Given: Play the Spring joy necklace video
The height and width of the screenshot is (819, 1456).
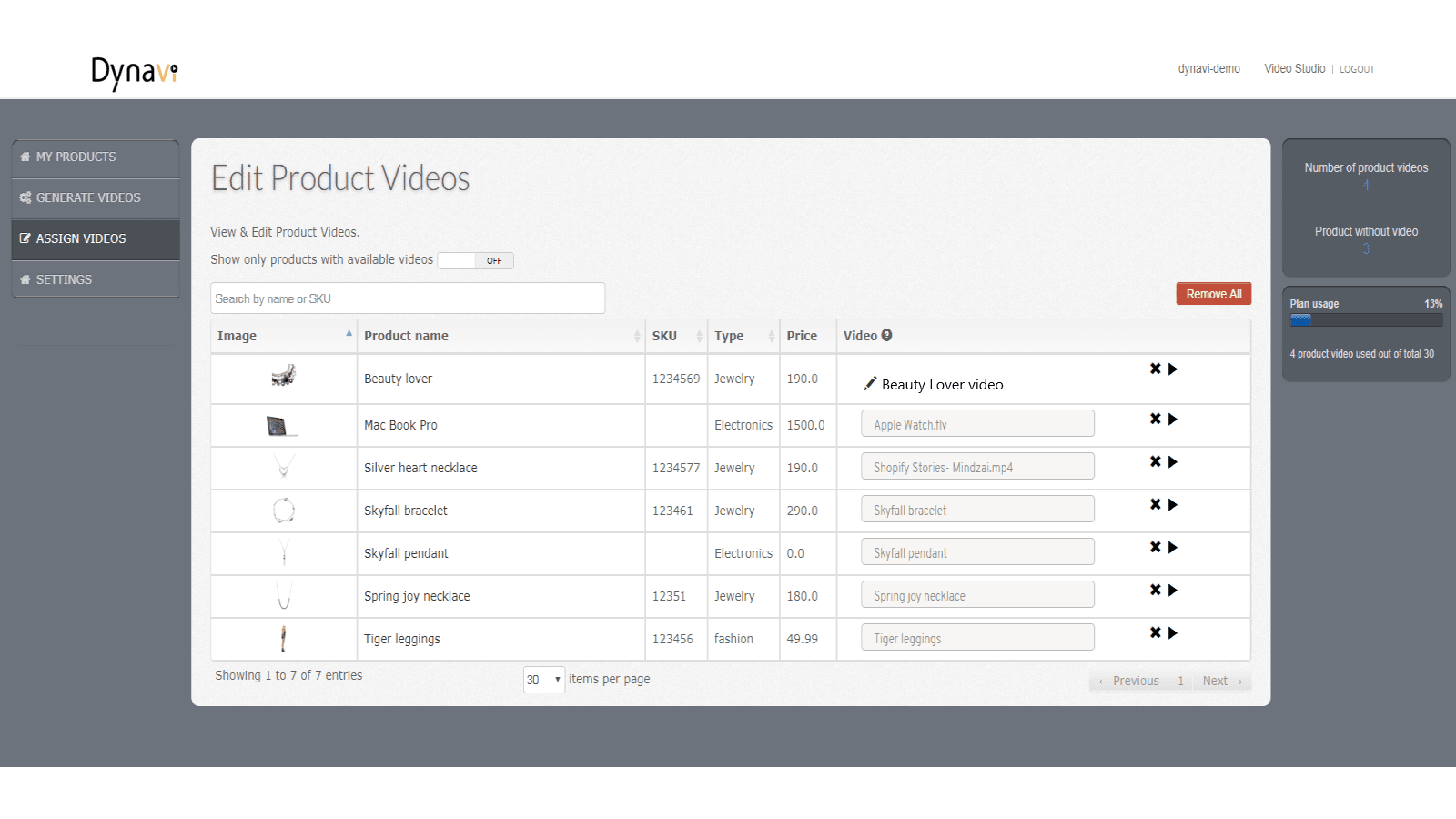Looking at the screenshot, I should [1173, 589].
